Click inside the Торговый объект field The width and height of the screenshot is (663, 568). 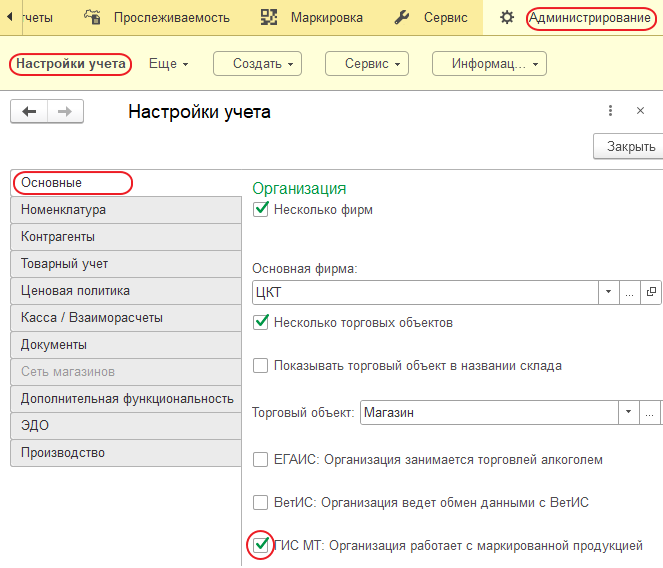(x=486, y=412)
